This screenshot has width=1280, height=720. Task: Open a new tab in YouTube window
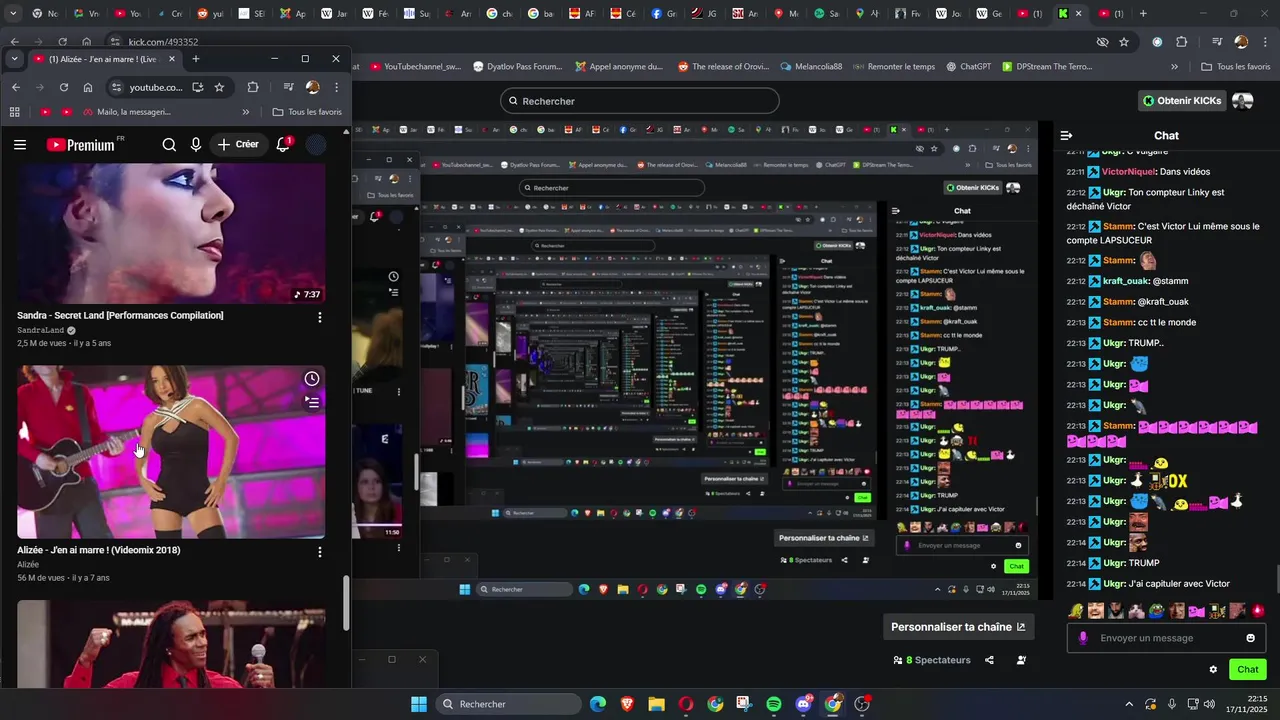click(196, 59)
